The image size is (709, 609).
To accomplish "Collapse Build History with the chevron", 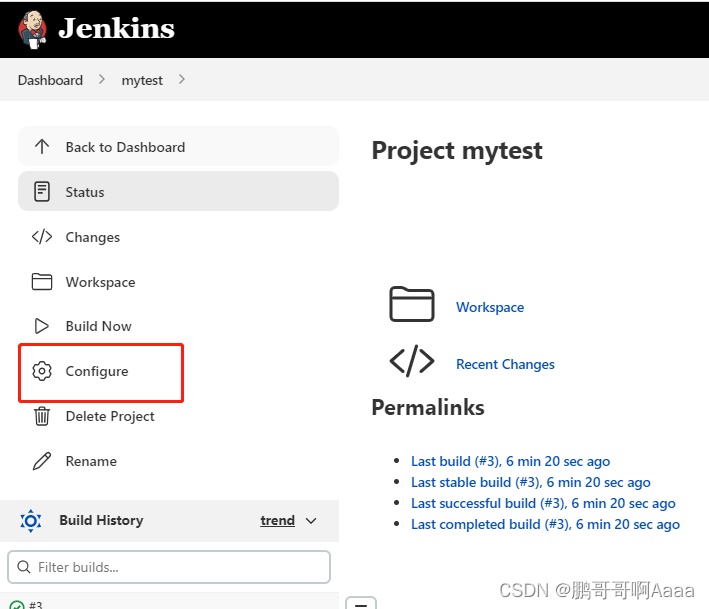I will (311, 521).
